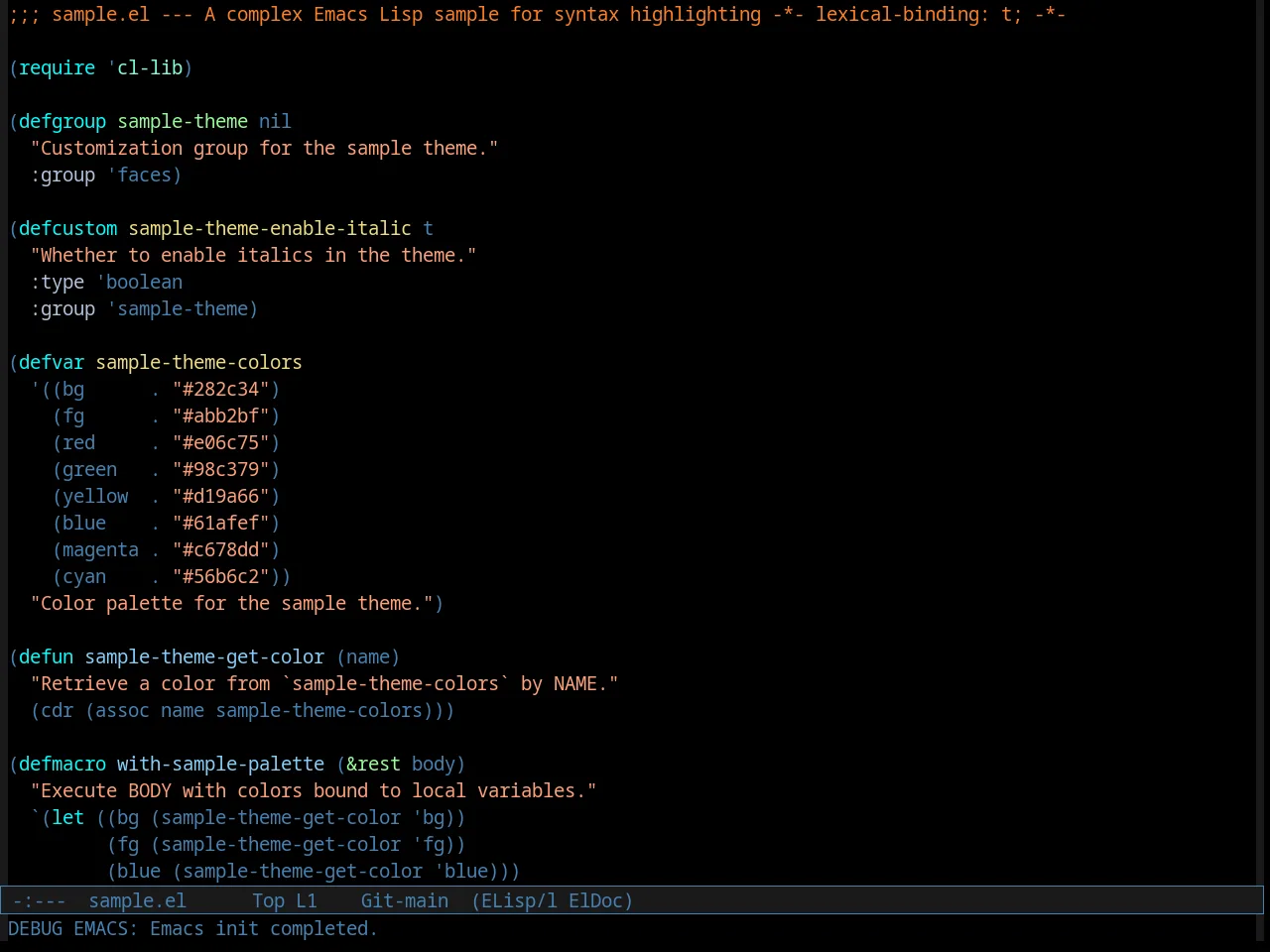
Task: Click the 'nil' value on the defgroup line
Action: [276, 121]
